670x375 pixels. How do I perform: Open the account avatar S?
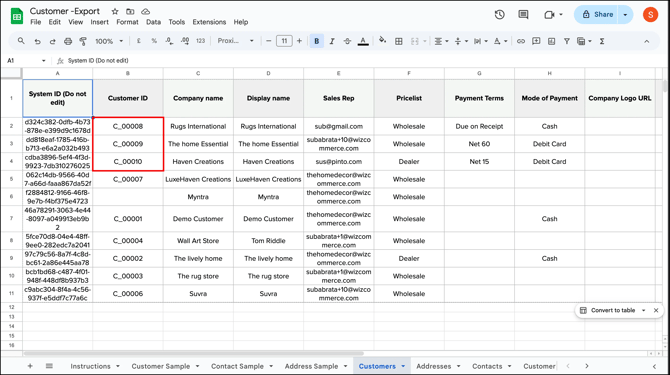click(650, 15)
